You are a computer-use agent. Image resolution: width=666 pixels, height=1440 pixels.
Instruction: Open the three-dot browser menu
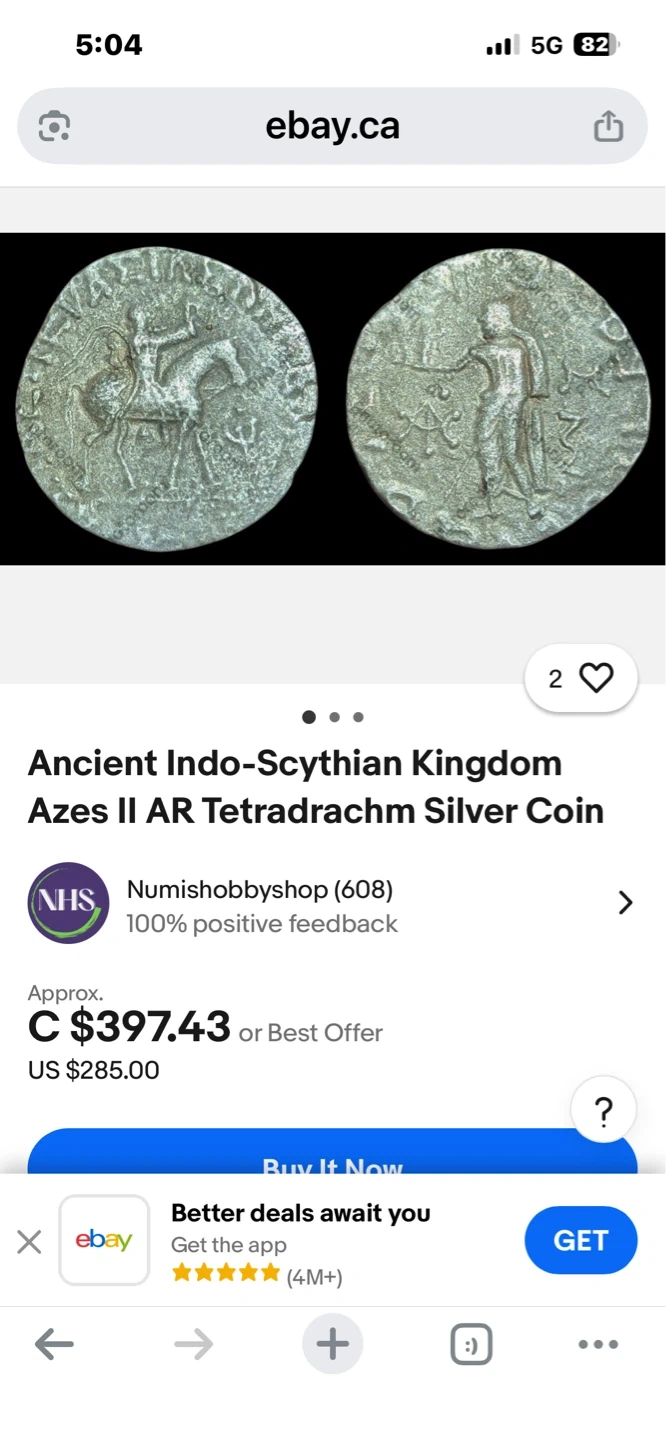point(598,1345)
